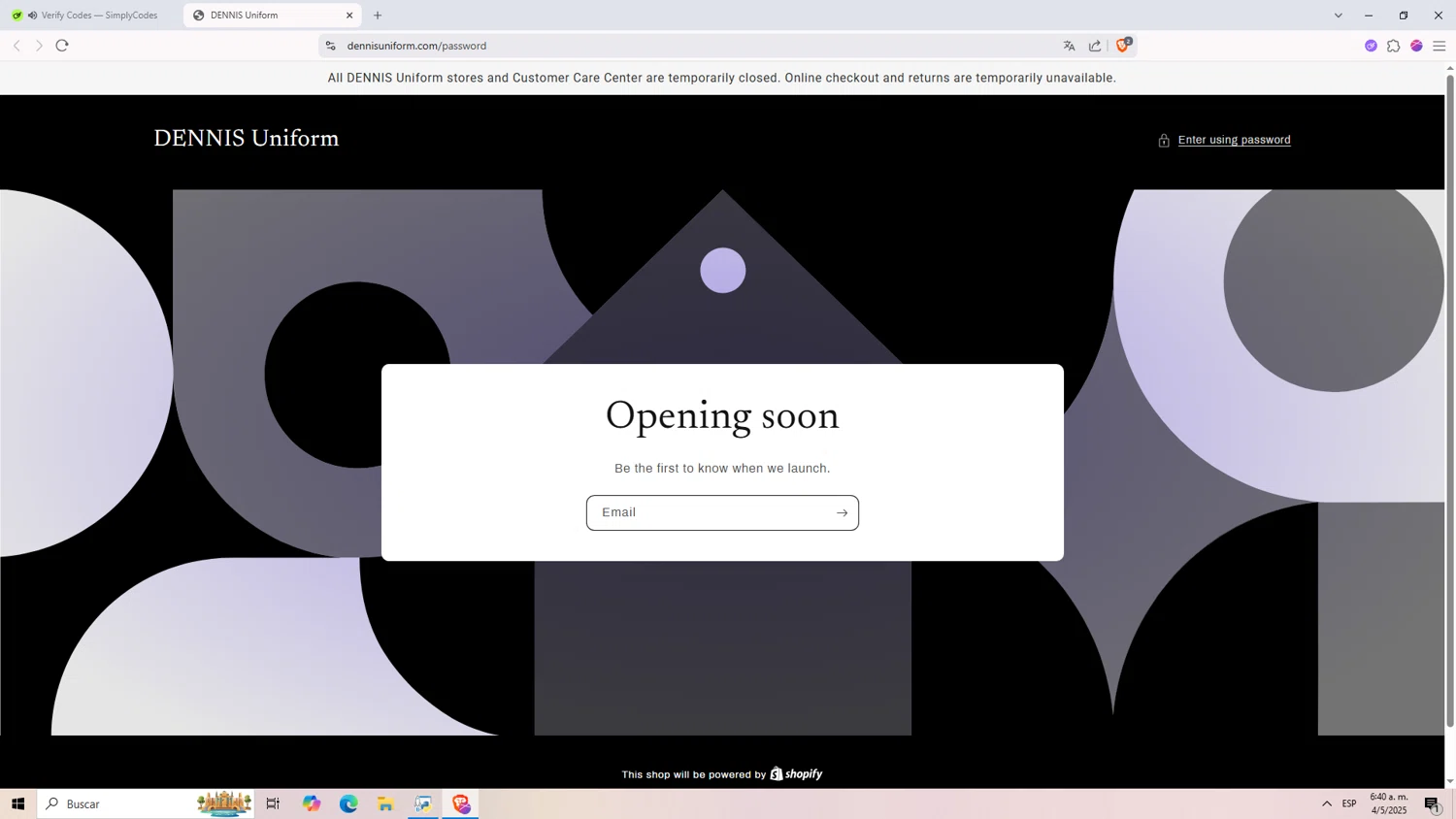1456x819 pixels.
Task: Open the notification center icon
Action: tap(1433, 803)
